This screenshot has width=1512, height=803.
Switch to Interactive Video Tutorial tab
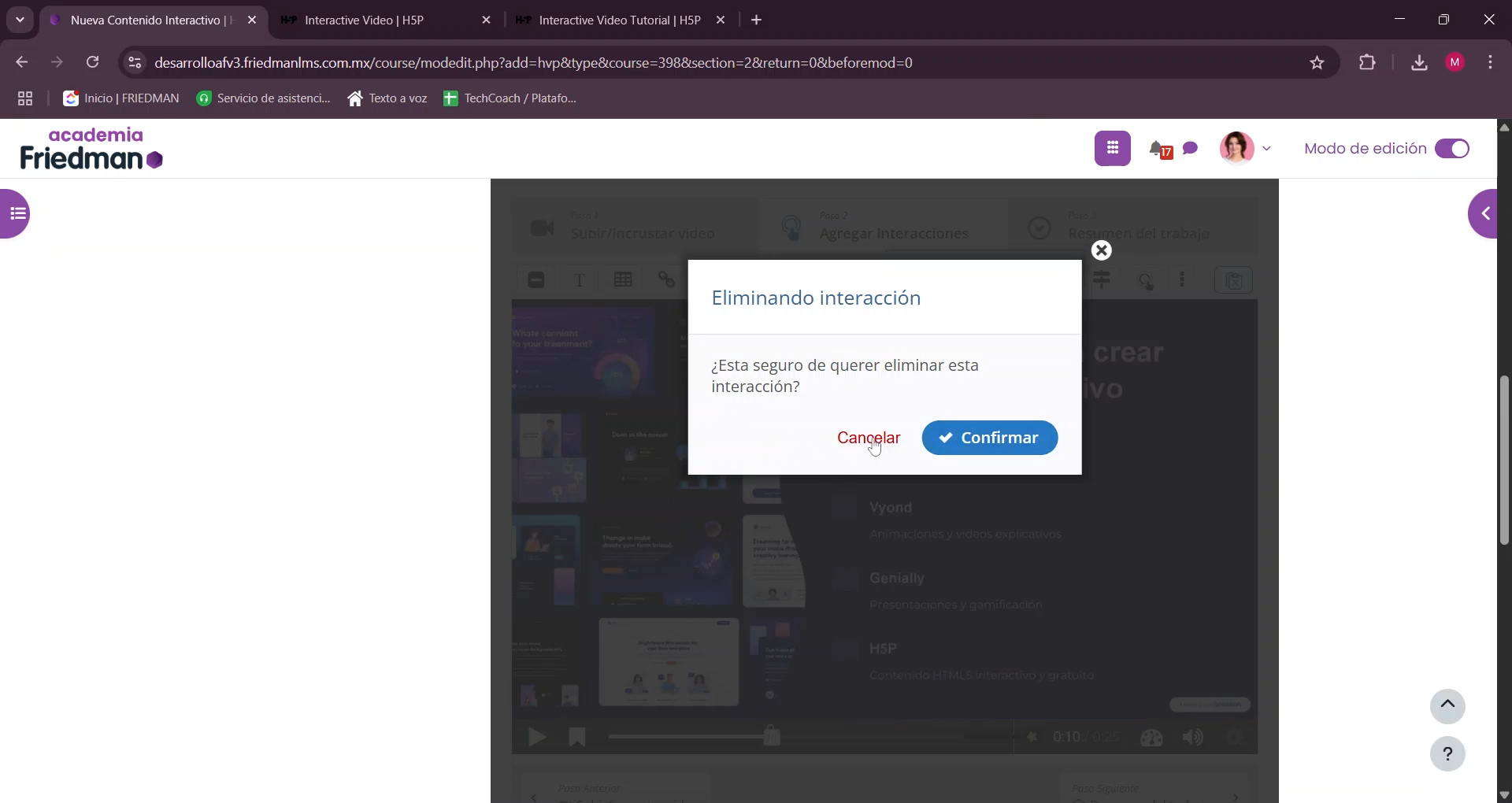(x=619, y=20)
